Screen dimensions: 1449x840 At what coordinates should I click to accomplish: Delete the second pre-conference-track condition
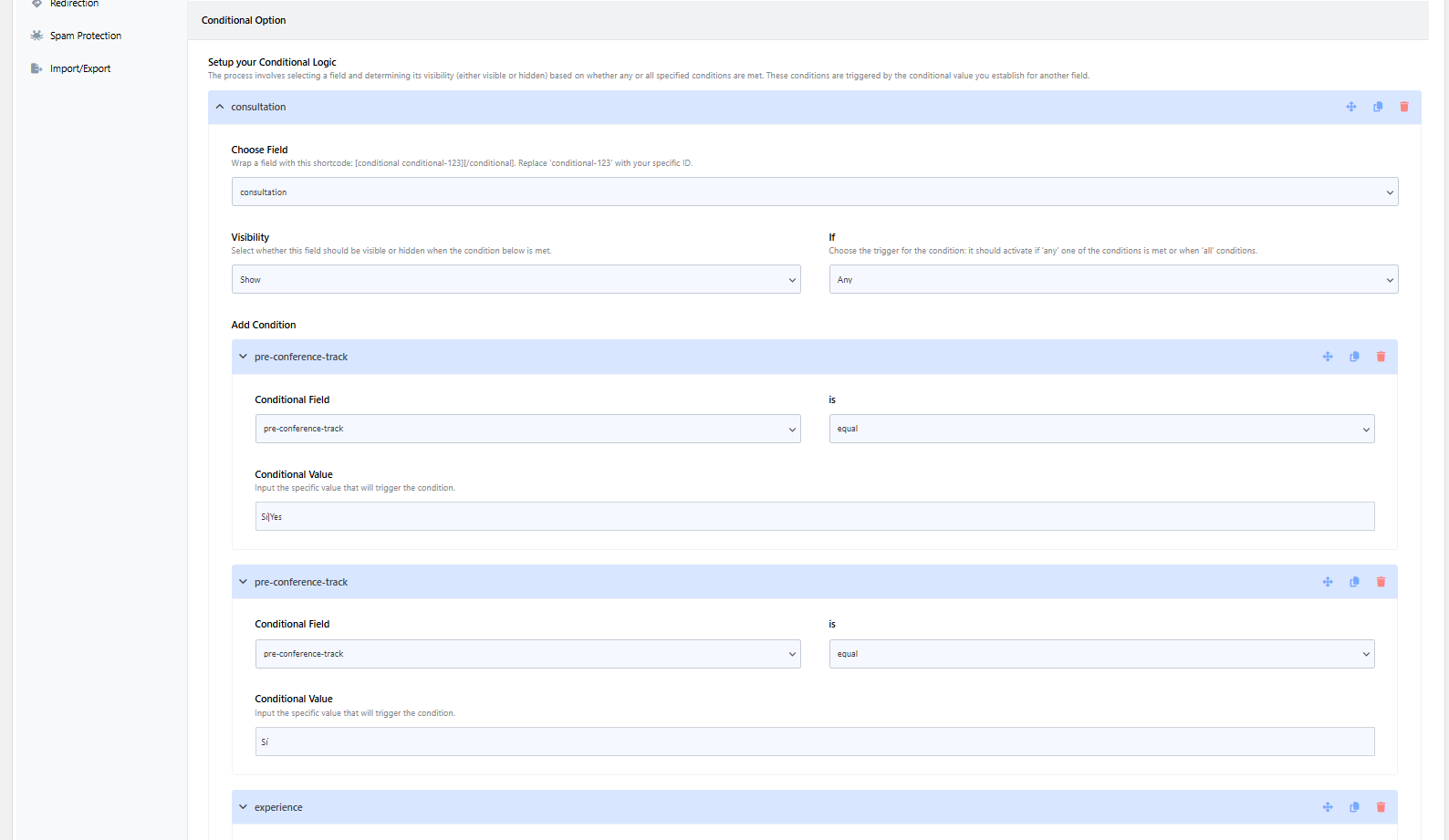click(x=1381, y=582)
